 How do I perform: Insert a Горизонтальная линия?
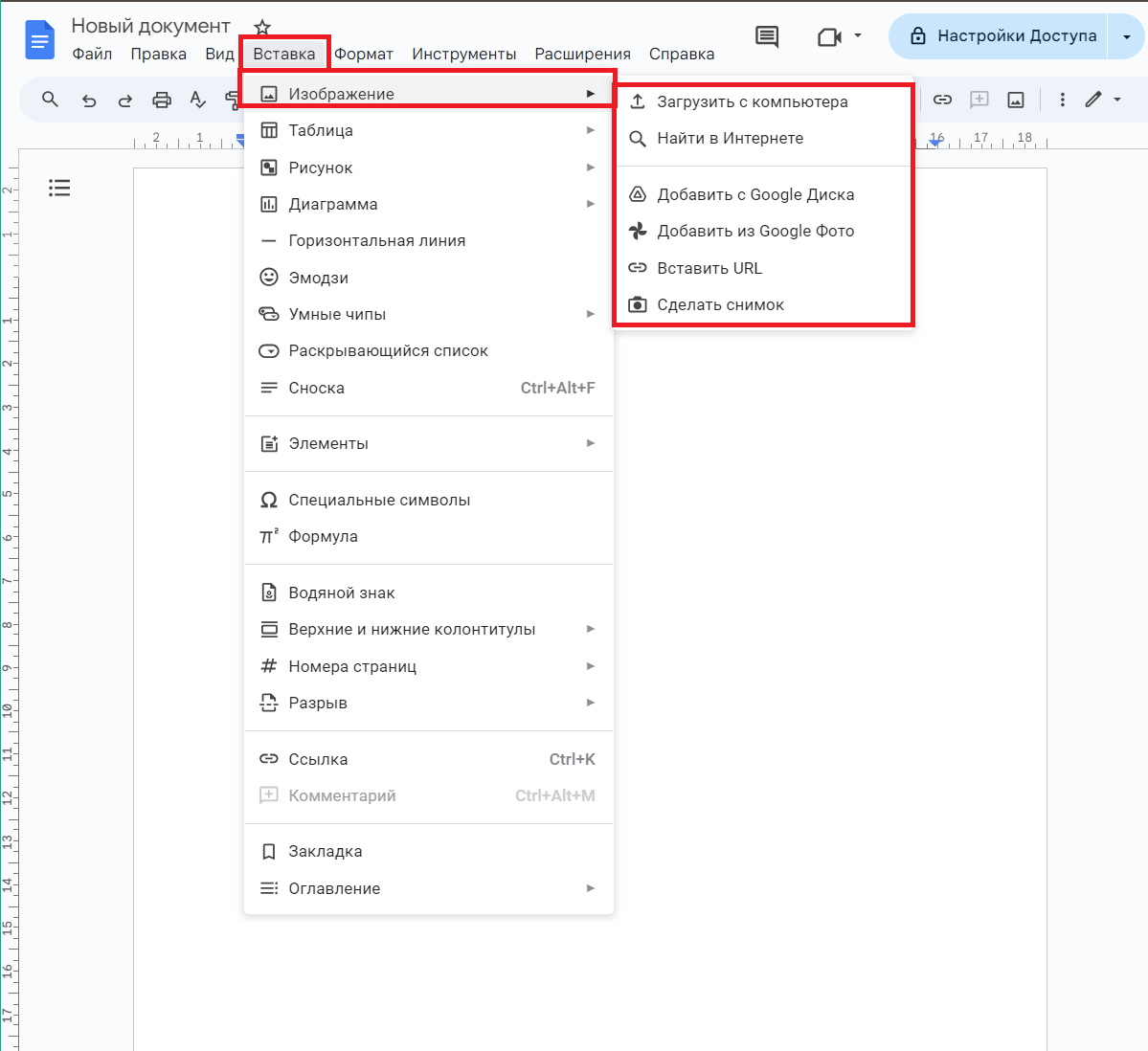pyautogui.click(x=428, y=241)
